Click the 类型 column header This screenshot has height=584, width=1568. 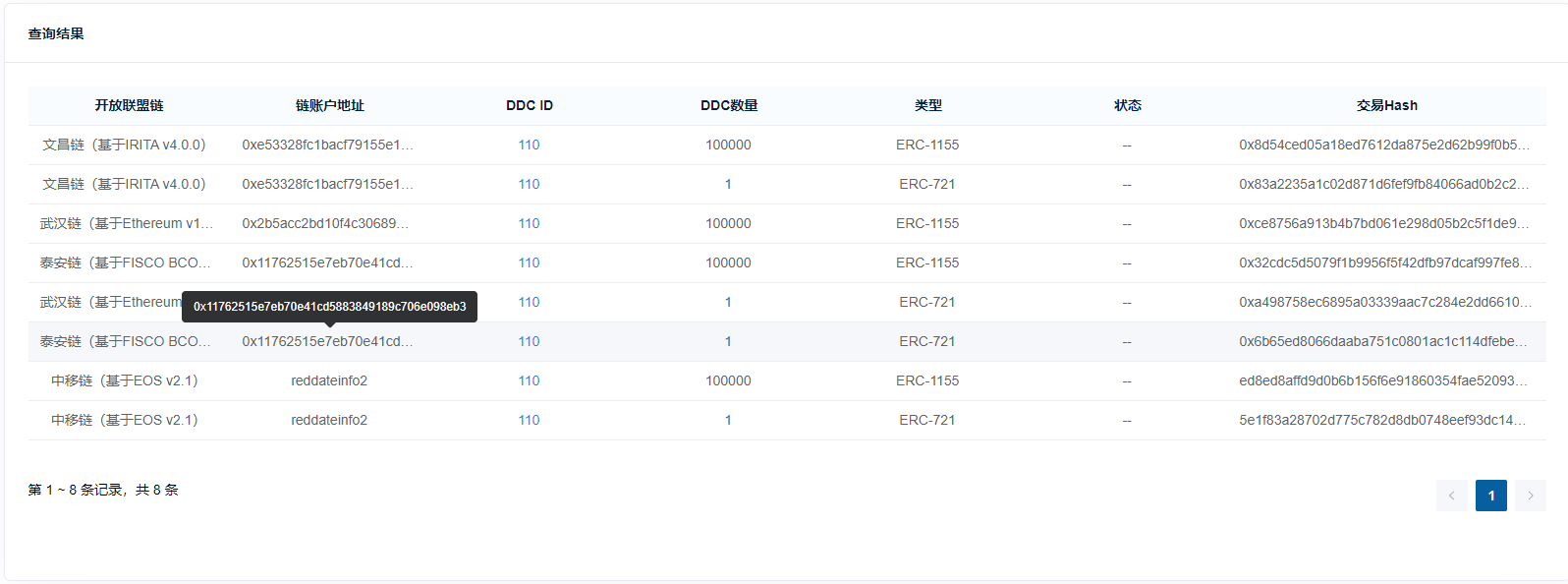coord(927,105)
